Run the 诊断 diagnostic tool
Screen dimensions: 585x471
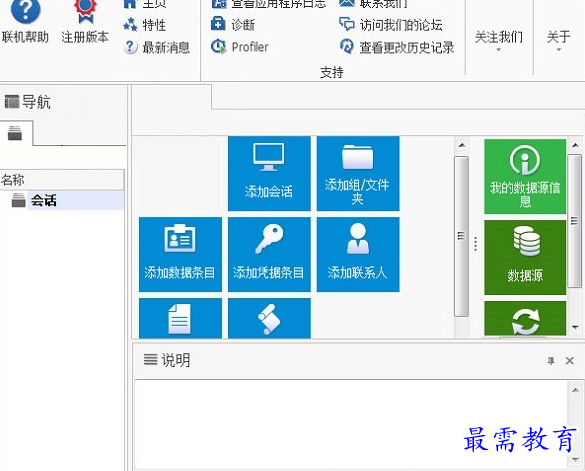[x=233, y=25]
